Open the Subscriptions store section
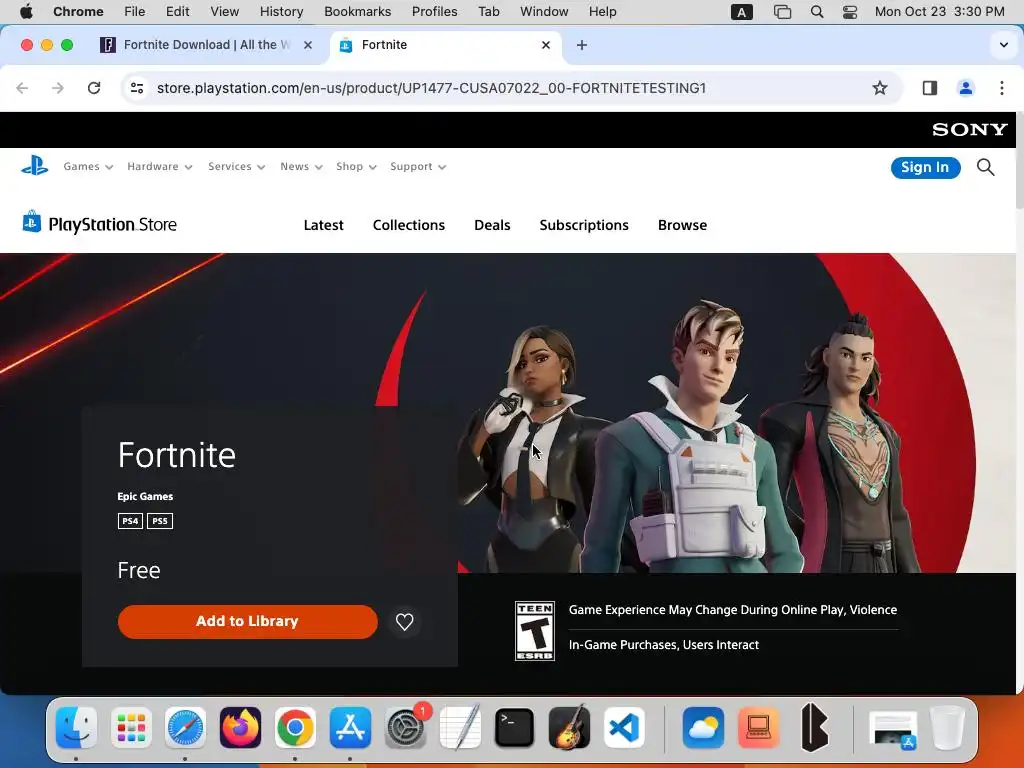Screen dimensions: 1024x768 [x=584, y=225]
